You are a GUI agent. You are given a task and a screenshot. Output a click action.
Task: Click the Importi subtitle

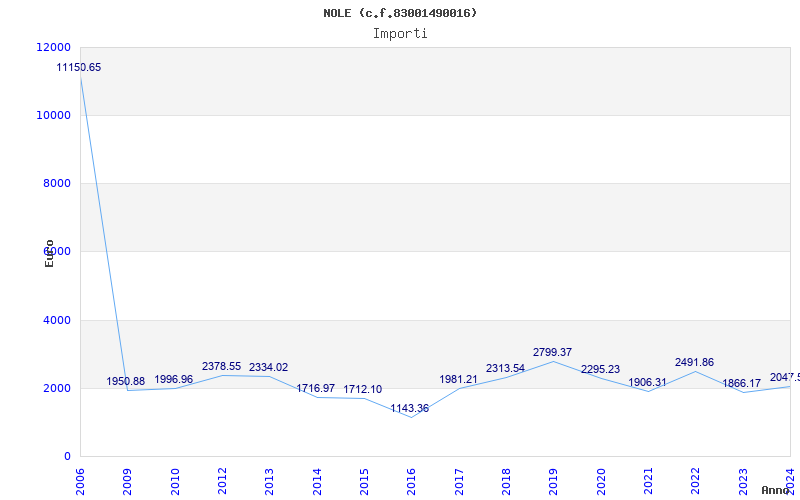(400, 34)
